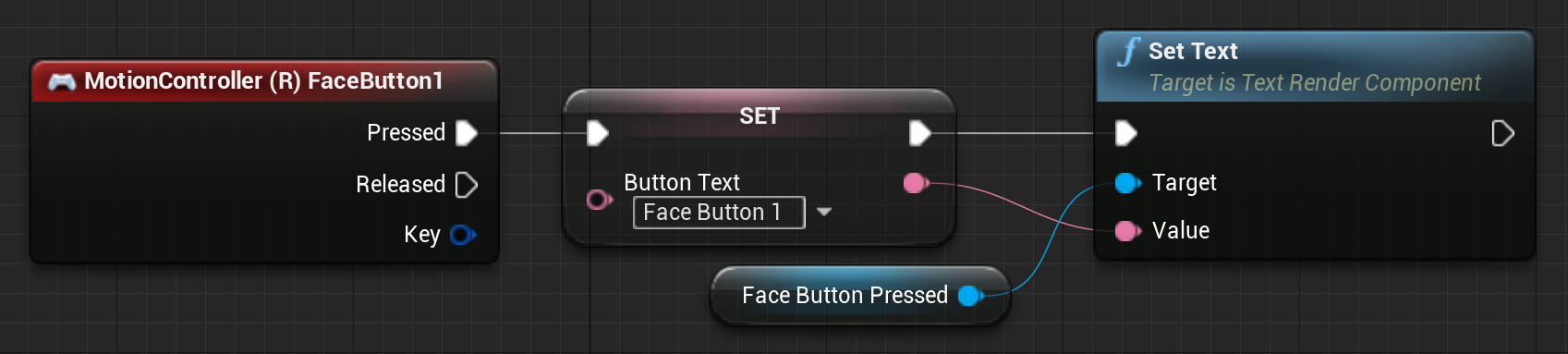The height and width of the screenshot is (354, 1568).
Task: Click the Key output pin
Action: [462, 235]
